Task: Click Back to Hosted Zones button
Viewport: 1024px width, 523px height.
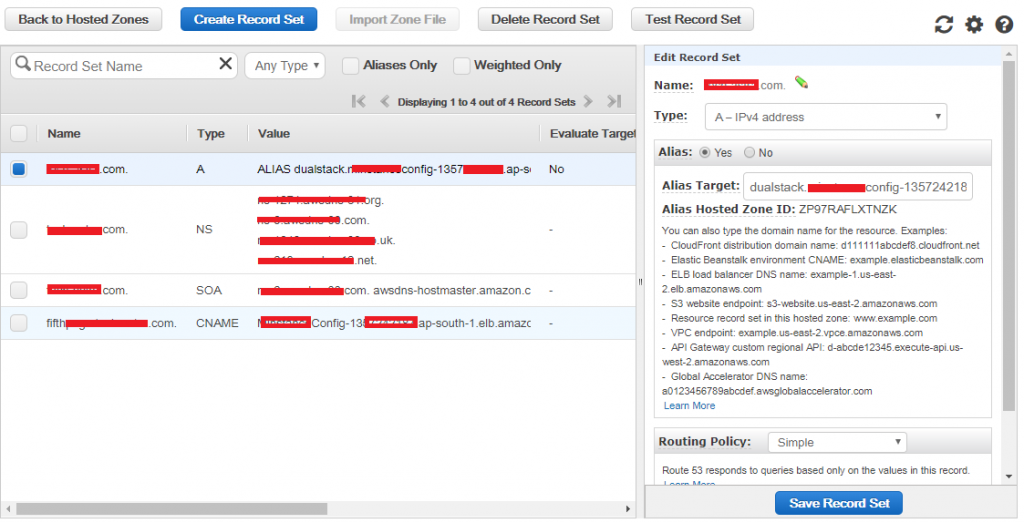Action: [84, 20]
